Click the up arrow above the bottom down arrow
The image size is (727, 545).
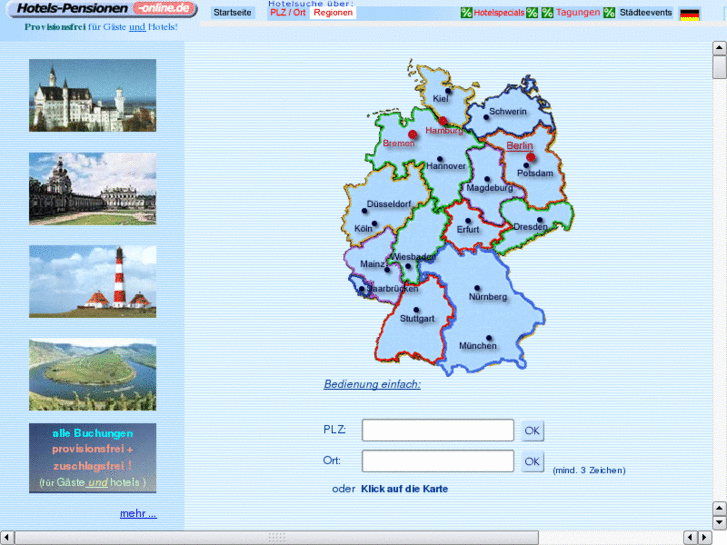719,509
